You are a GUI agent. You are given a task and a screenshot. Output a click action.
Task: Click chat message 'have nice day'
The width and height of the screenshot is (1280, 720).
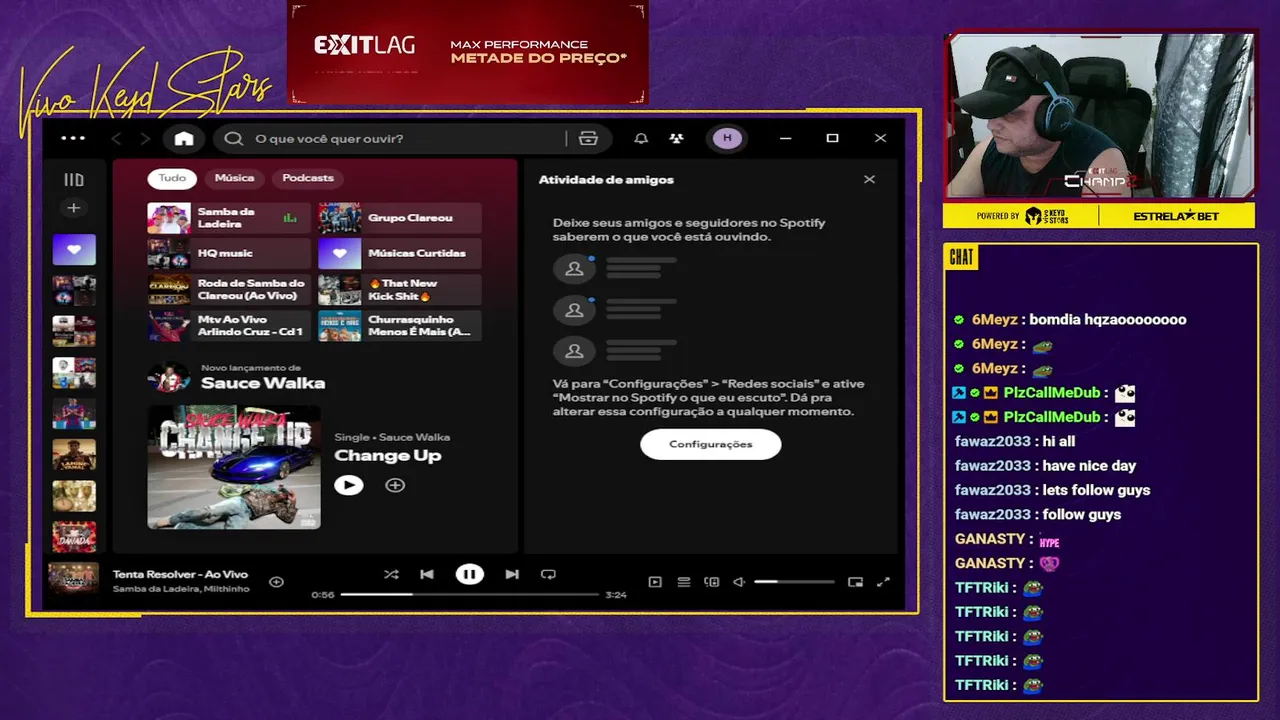pyautogui.click(x=1089, y=466)
